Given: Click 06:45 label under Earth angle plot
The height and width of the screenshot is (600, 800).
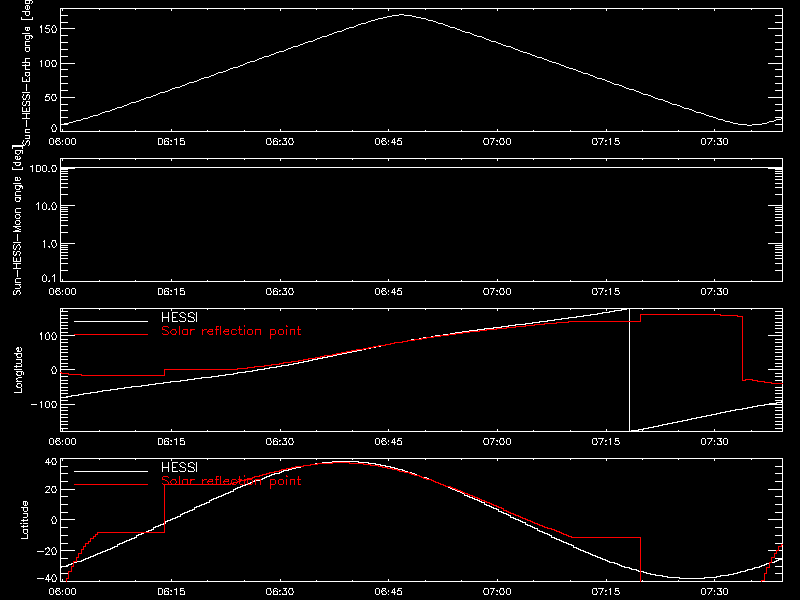Looking at the screenshot, I should point(388,142).
